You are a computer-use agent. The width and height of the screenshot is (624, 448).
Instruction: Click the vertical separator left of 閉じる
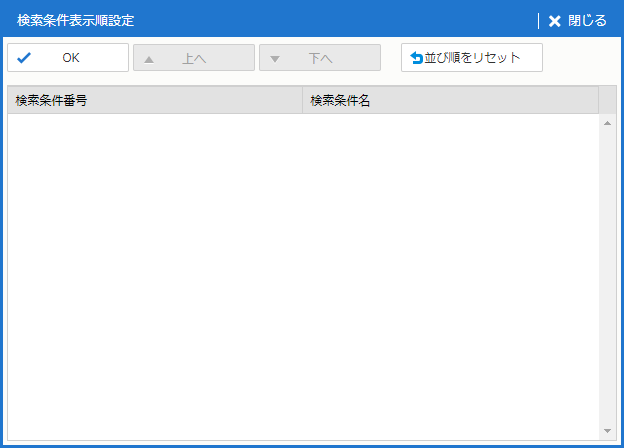tap(538, 21)
